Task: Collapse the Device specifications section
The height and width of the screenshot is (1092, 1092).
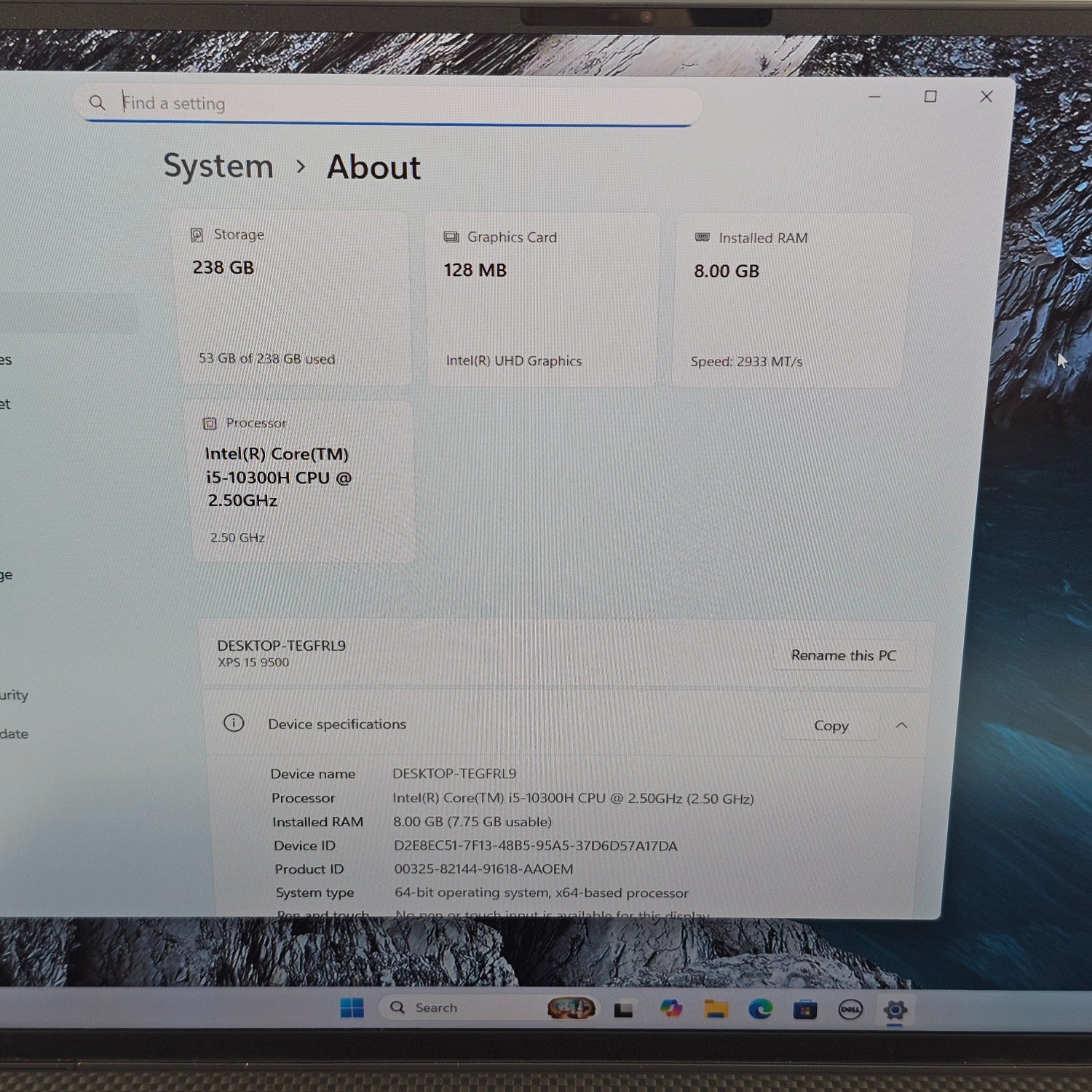Action: coord(901,725)
